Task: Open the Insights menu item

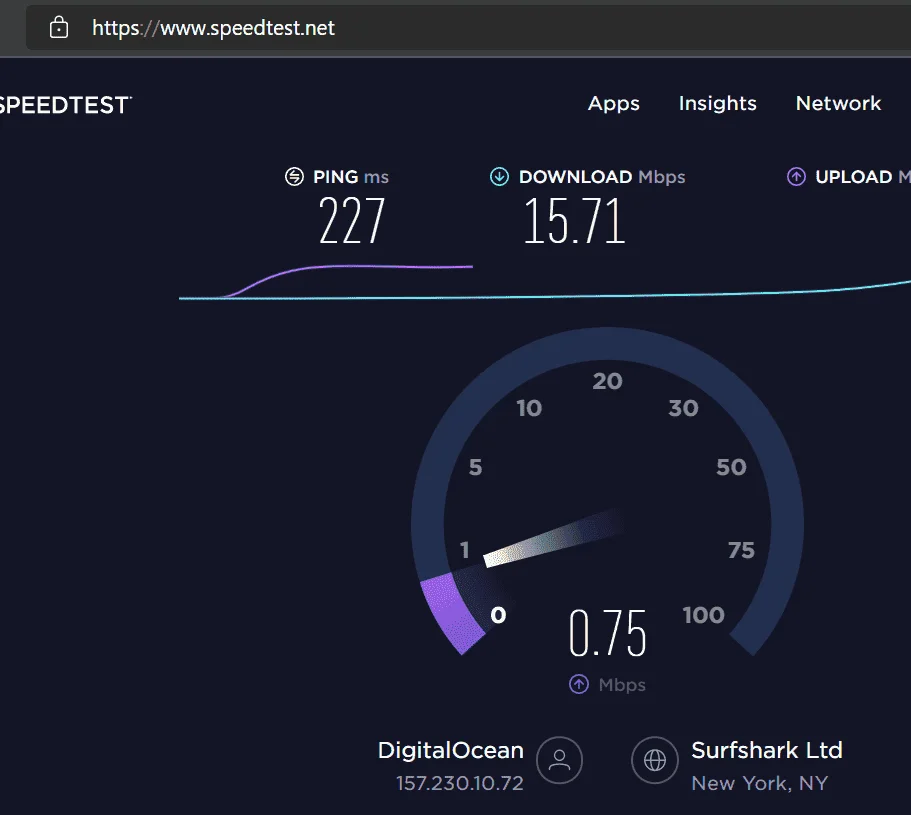Action: [718, 103]
